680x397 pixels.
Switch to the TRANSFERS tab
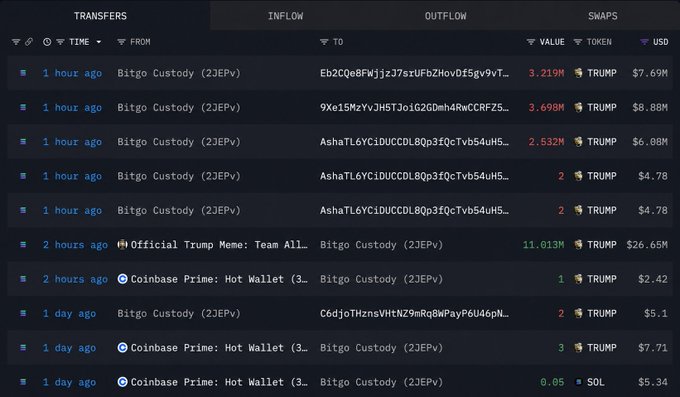tap(100, 16)
